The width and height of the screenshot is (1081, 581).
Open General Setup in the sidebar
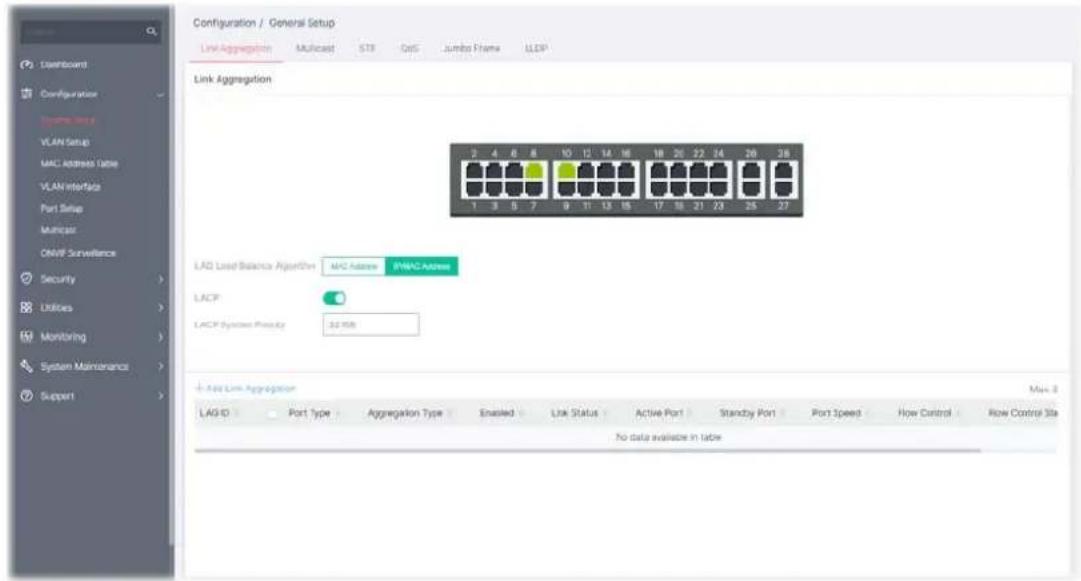pyautogui.click(x=68, y=120)
